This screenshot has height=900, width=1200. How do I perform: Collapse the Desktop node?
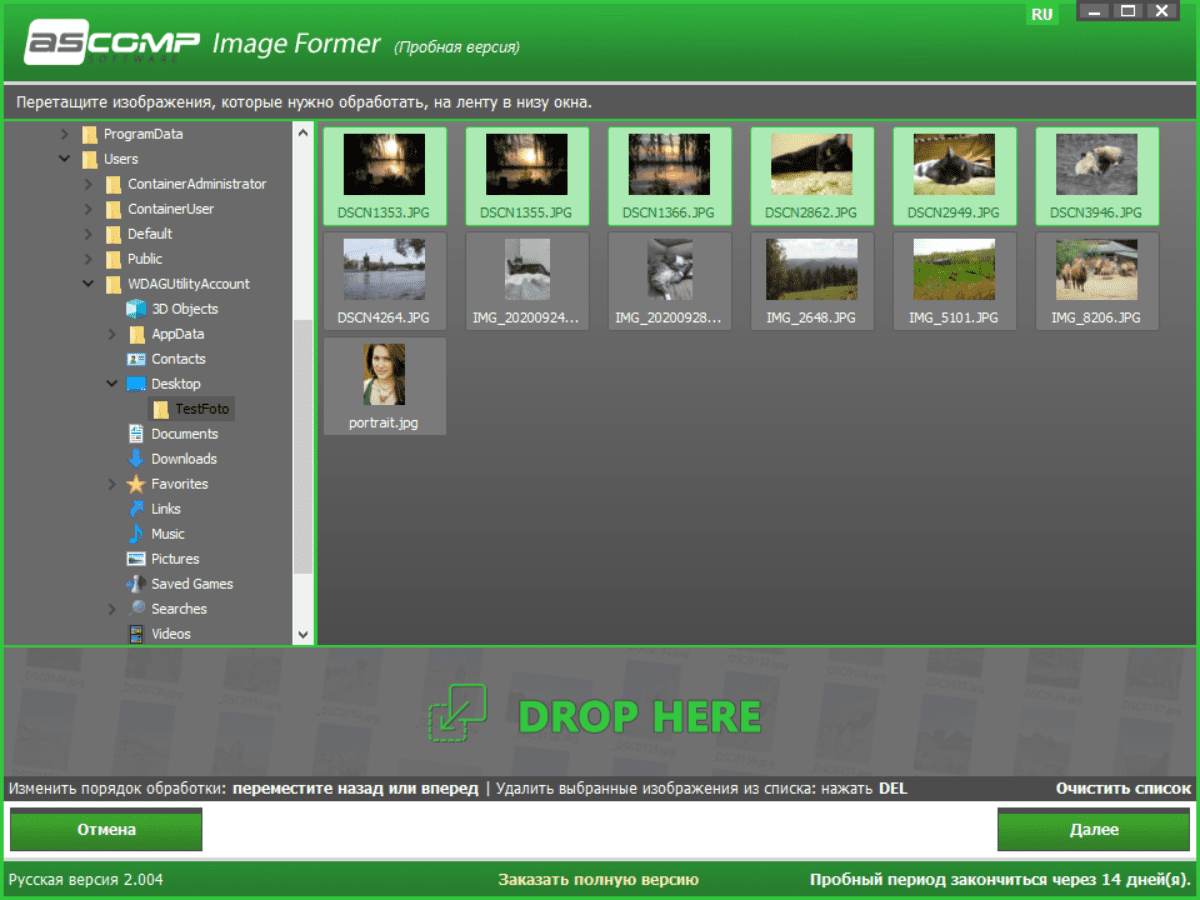[113, 384]
